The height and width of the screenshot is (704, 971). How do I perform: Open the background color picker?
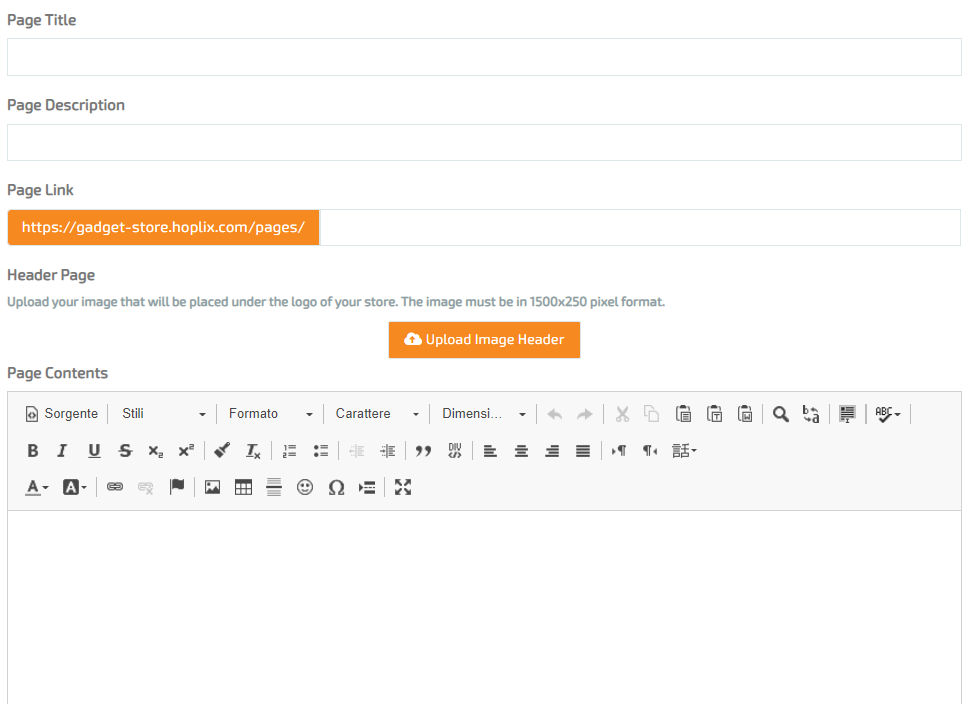point(74,487)
